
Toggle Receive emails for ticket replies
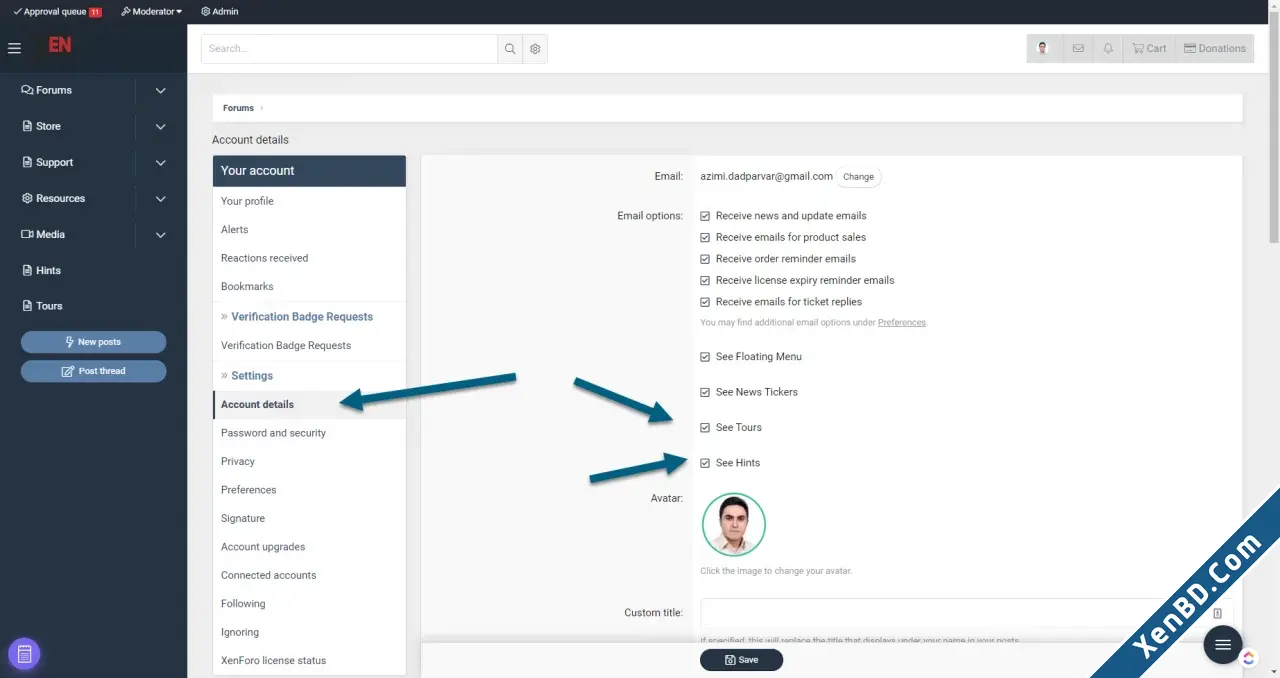705,302
